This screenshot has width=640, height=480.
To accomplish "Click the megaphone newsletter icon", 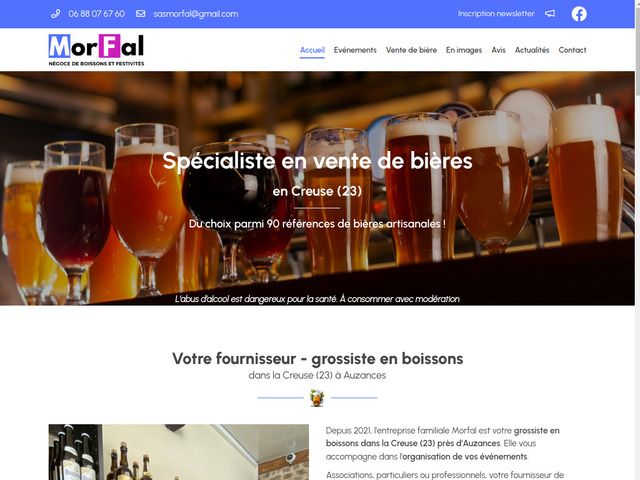I will [x=550, y=14].
